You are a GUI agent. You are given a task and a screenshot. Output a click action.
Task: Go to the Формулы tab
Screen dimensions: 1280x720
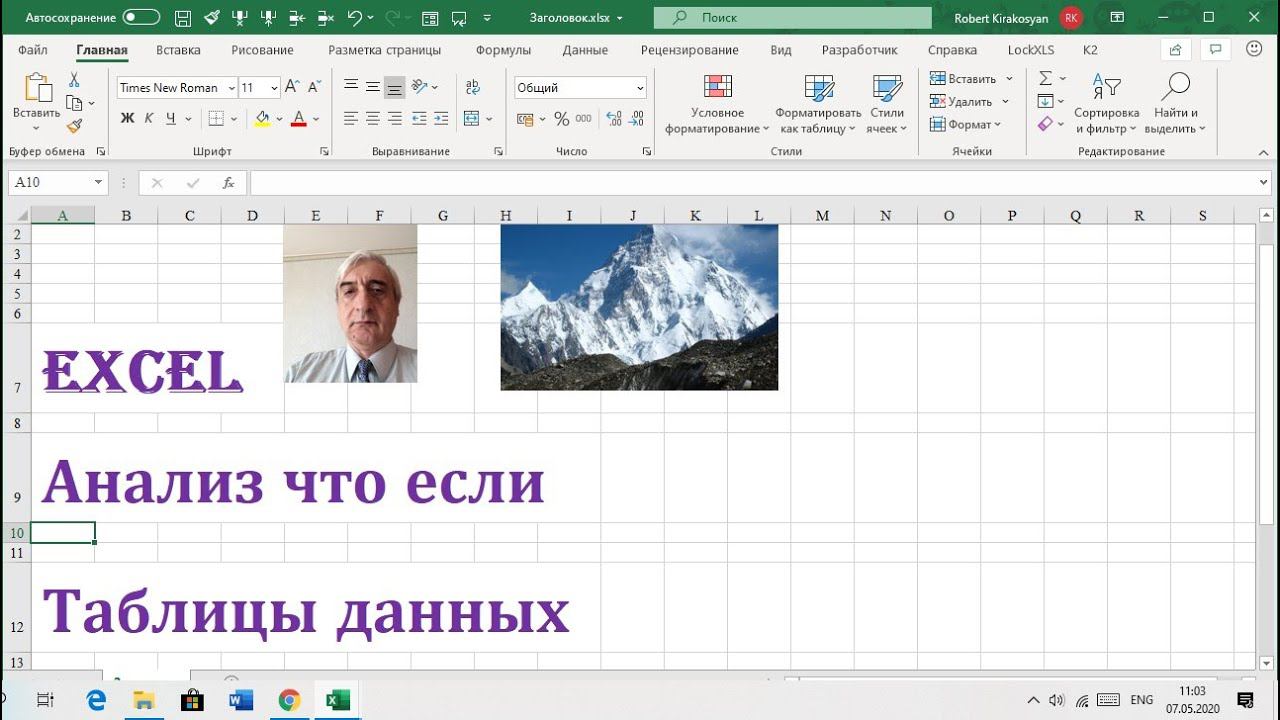point(503,50)
